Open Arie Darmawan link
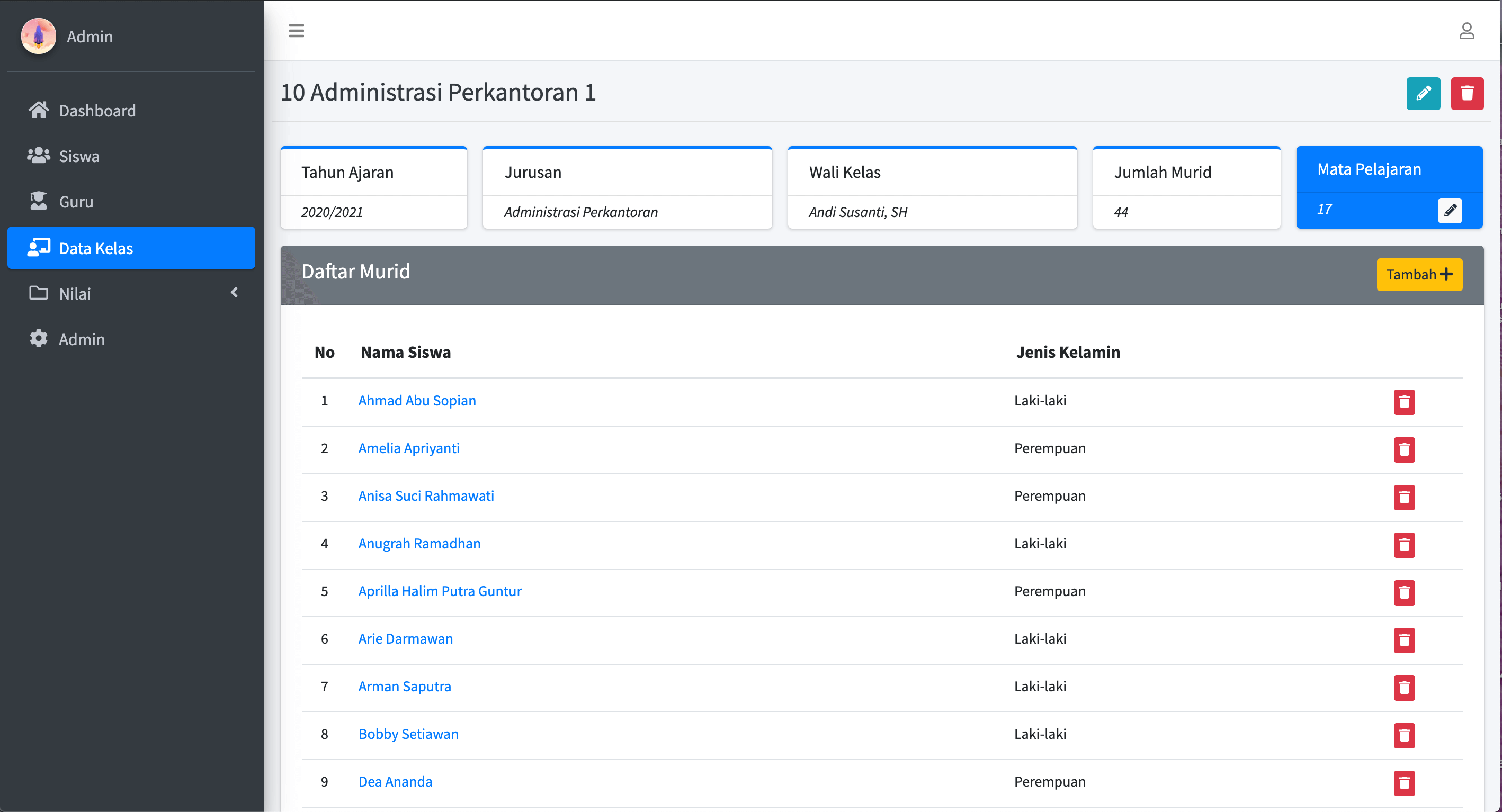 coord(405,639)
